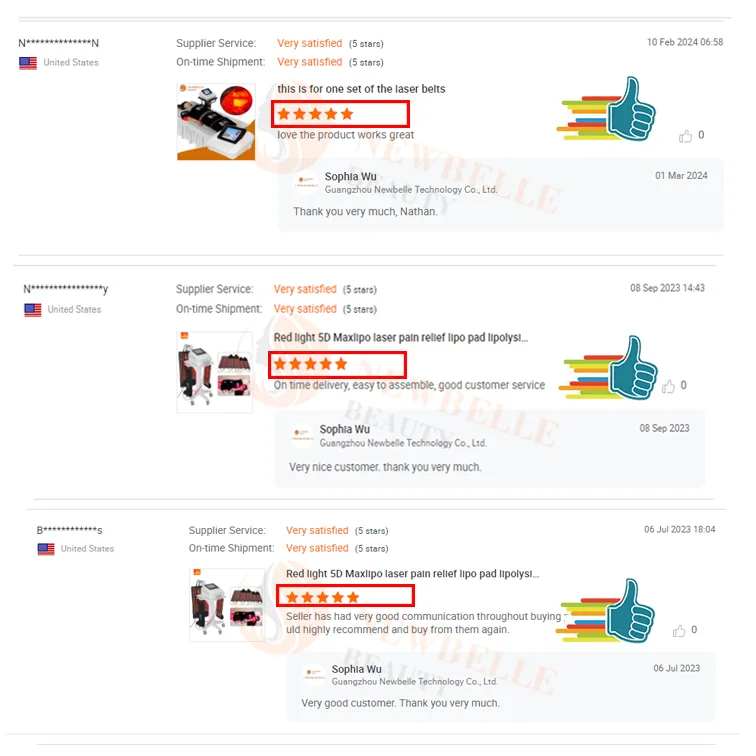The height and width of the screenshot is (756, 756).
Task: Click the thumbs-up graphic in the first review
Action: click(x=607, y=109)
